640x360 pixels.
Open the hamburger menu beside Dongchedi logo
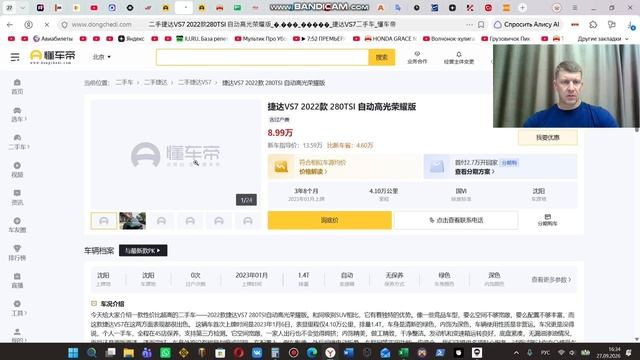point(15,57)
